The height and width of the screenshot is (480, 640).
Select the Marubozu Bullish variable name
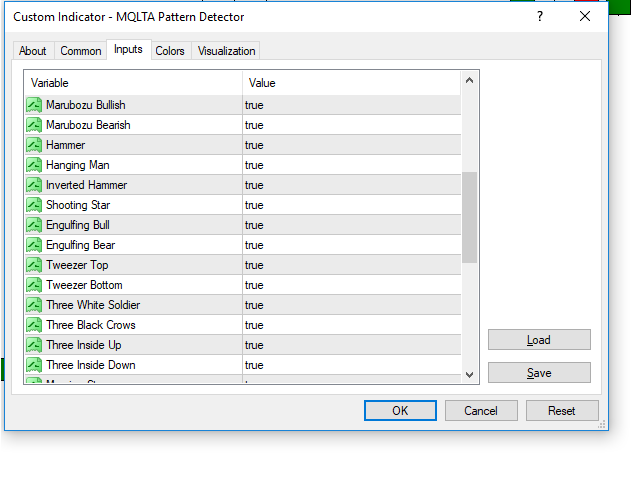[86, 105]
